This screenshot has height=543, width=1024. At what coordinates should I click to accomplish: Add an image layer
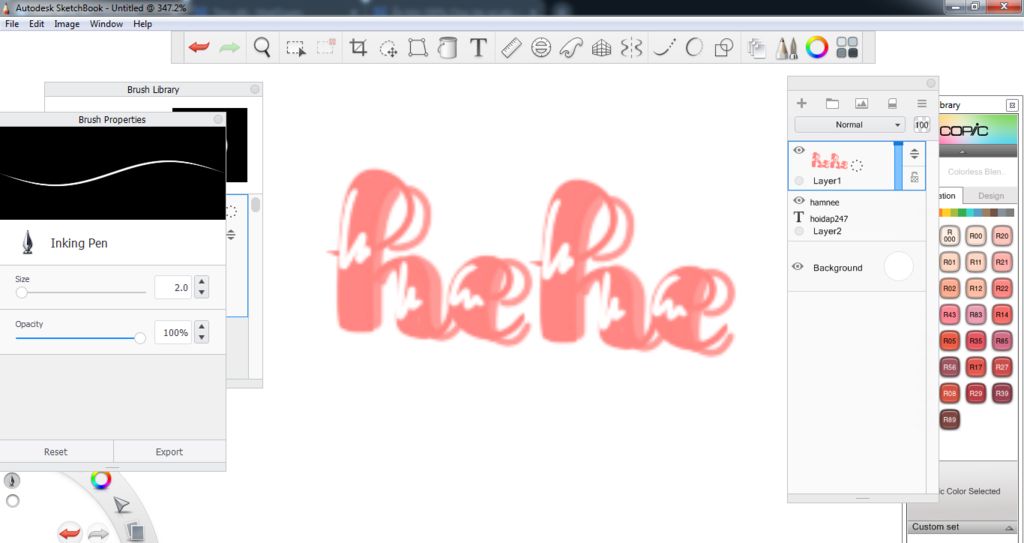pyautogui.click(x=861, y=103)
